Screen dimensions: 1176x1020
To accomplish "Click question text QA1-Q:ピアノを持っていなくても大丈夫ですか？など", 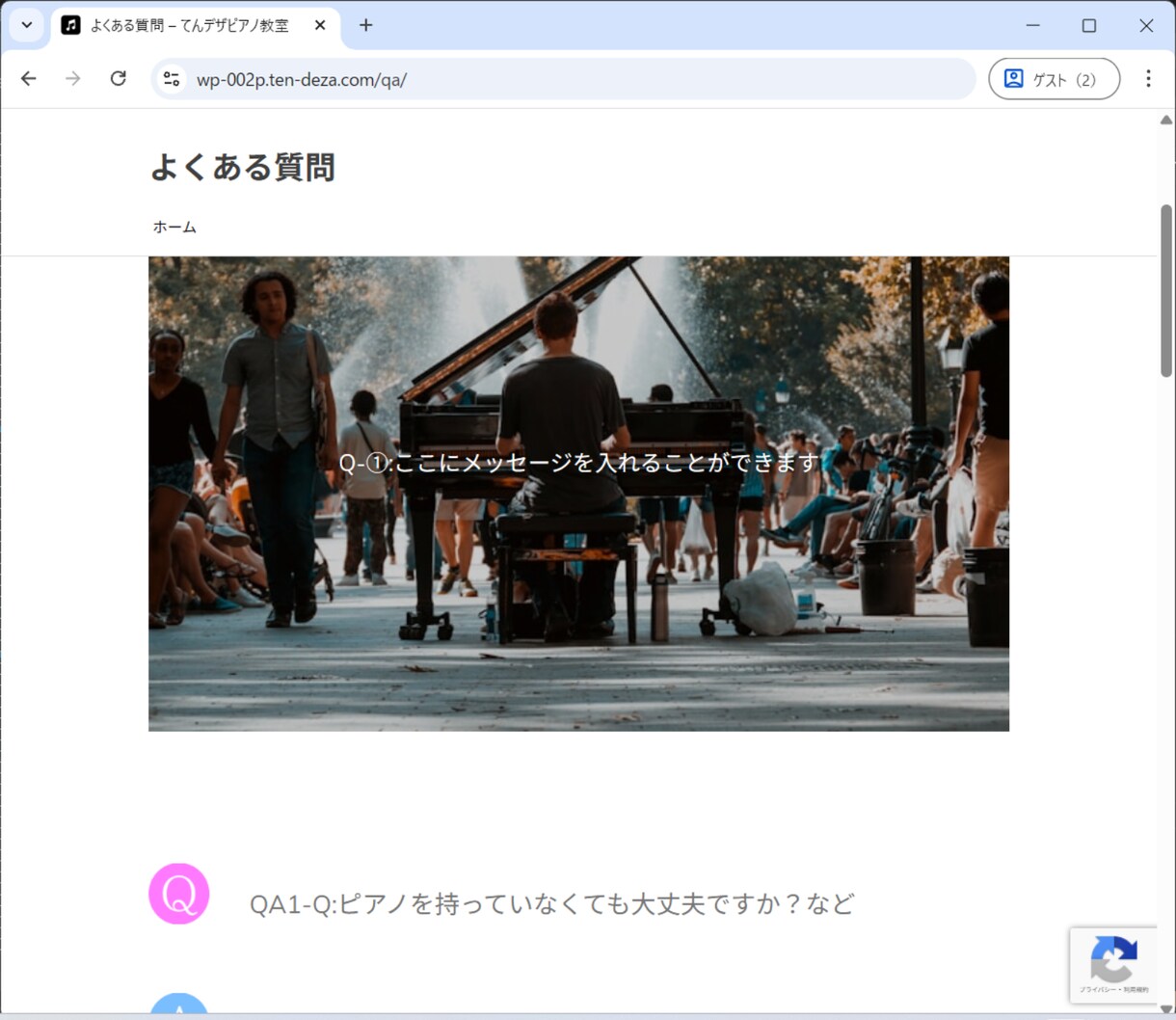I will pos(552,904).
